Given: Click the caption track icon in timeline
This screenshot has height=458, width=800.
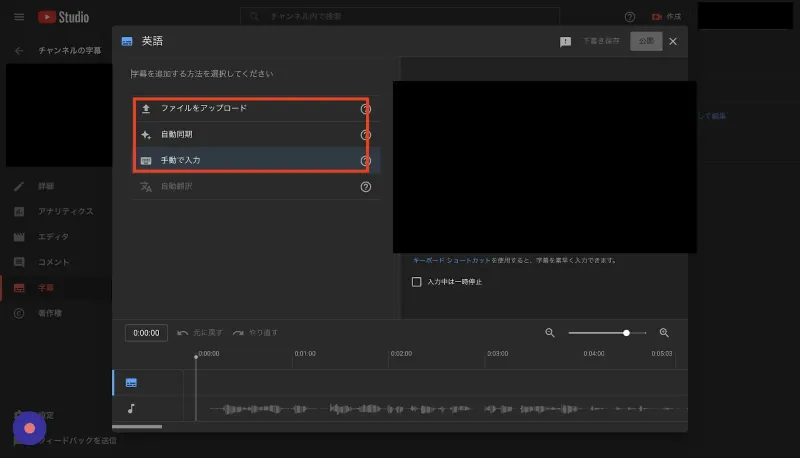Looking at the screenshot, I should tap(131, 383).
